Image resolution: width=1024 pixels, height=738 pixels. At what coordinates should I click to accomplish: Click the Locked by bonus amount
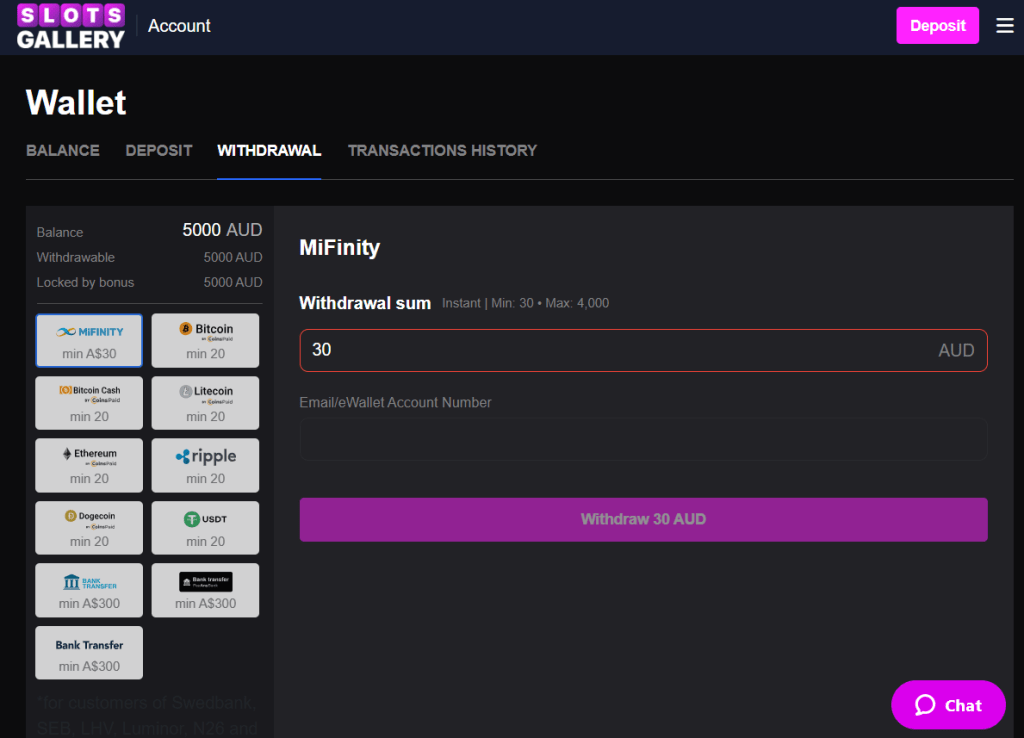[232, 282]
